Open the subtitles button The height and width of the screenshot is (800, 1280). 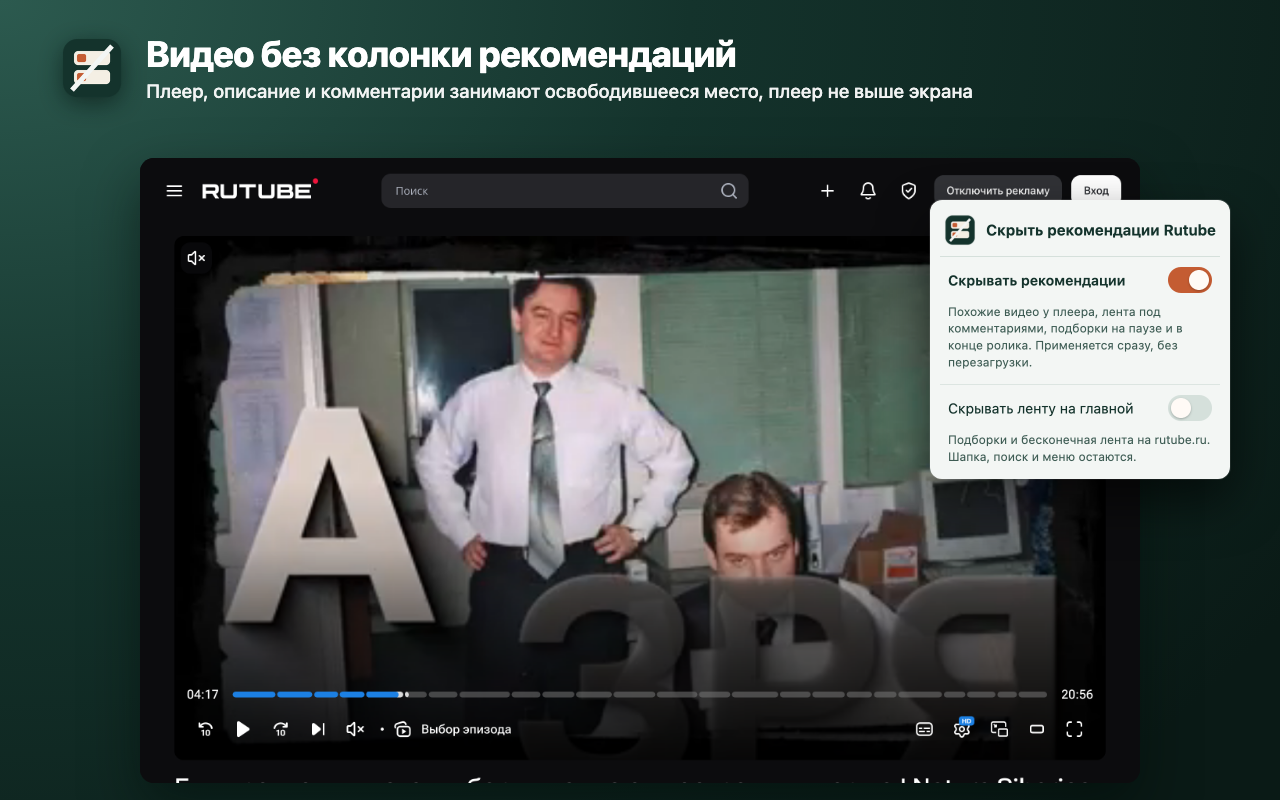[925, 729]
